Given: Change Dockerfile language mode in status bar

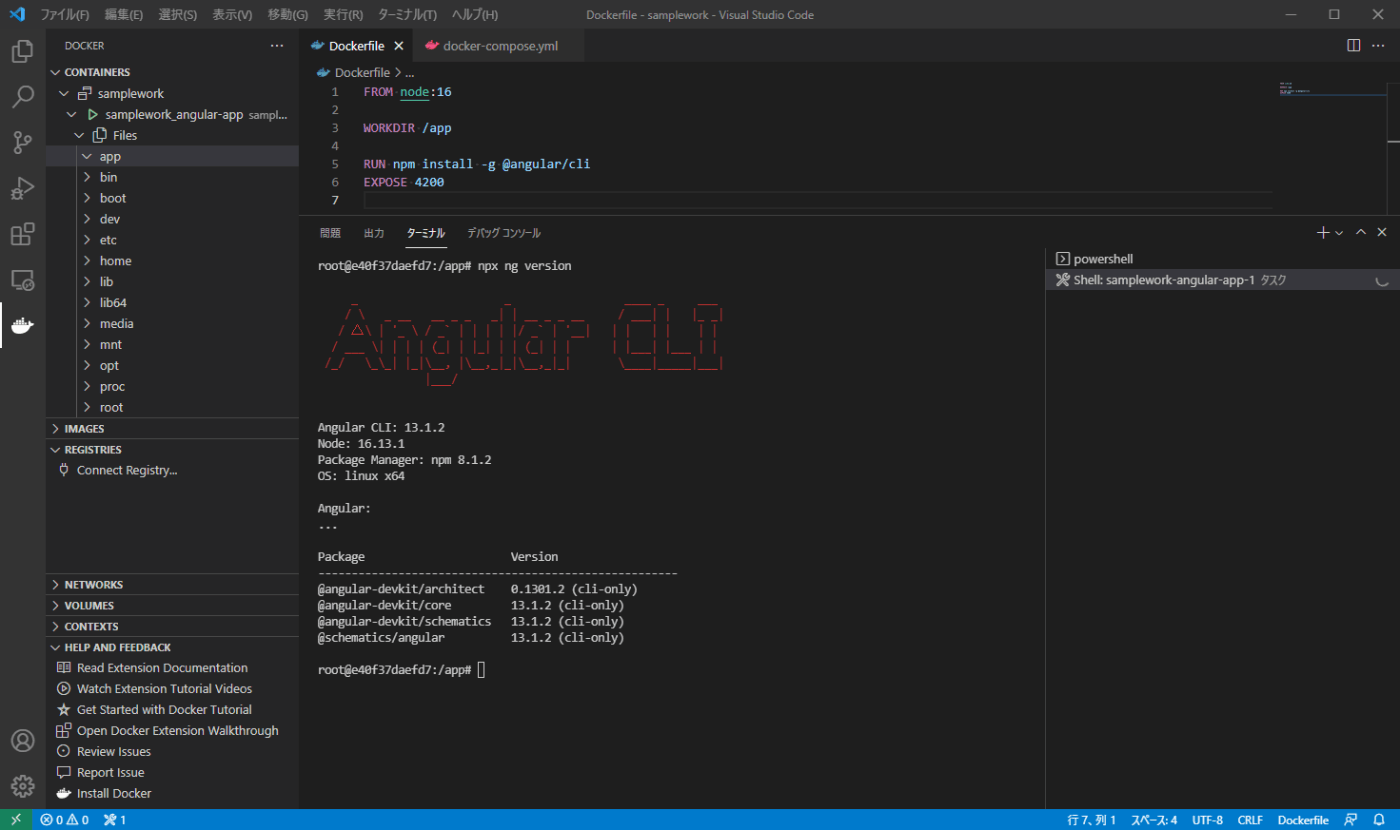Looking at the screenshot, I should (1303, 820).
